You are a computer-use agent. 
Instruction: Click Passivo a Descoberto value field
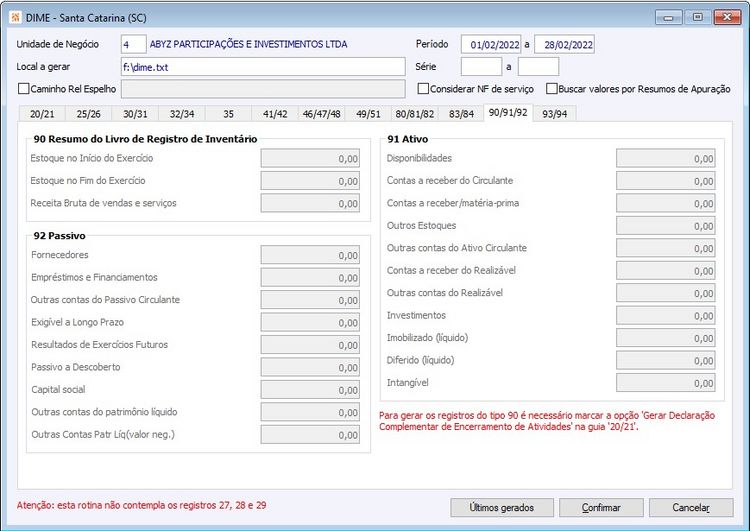(x=310, y=367)
